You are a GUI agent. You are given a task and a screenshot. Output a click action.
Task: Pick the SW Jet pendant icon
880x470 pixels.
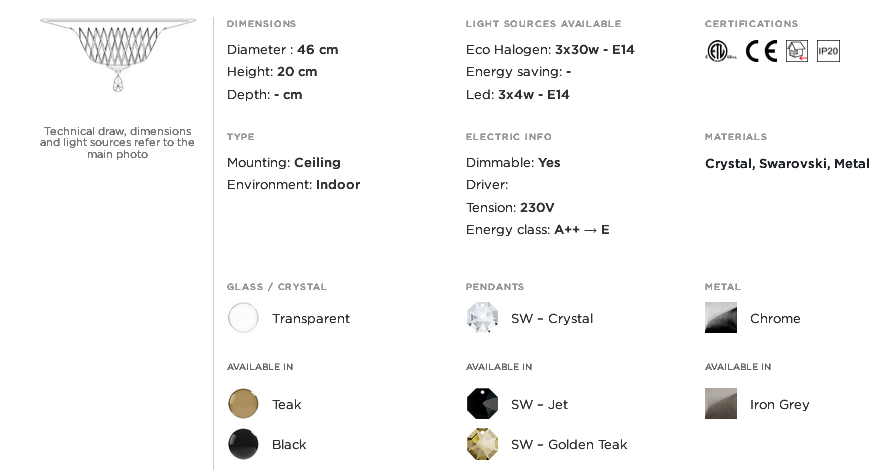pyautogui.click(x=482, y=404)
